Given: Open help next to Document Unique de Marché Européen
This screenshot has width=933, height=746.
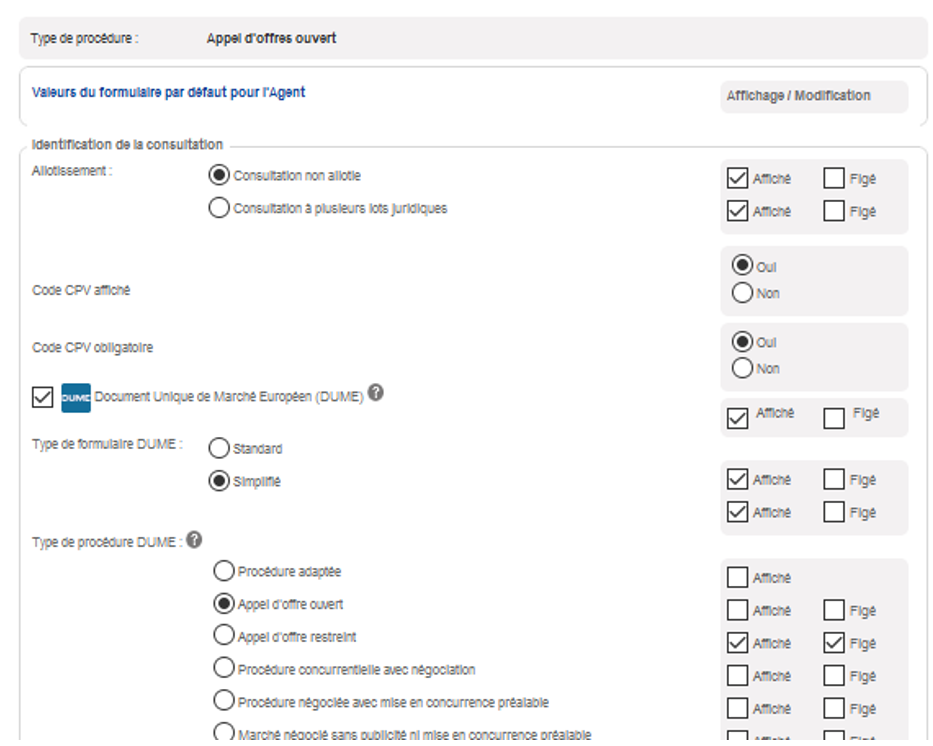Looking at the screenshot, I should (375, 393).
